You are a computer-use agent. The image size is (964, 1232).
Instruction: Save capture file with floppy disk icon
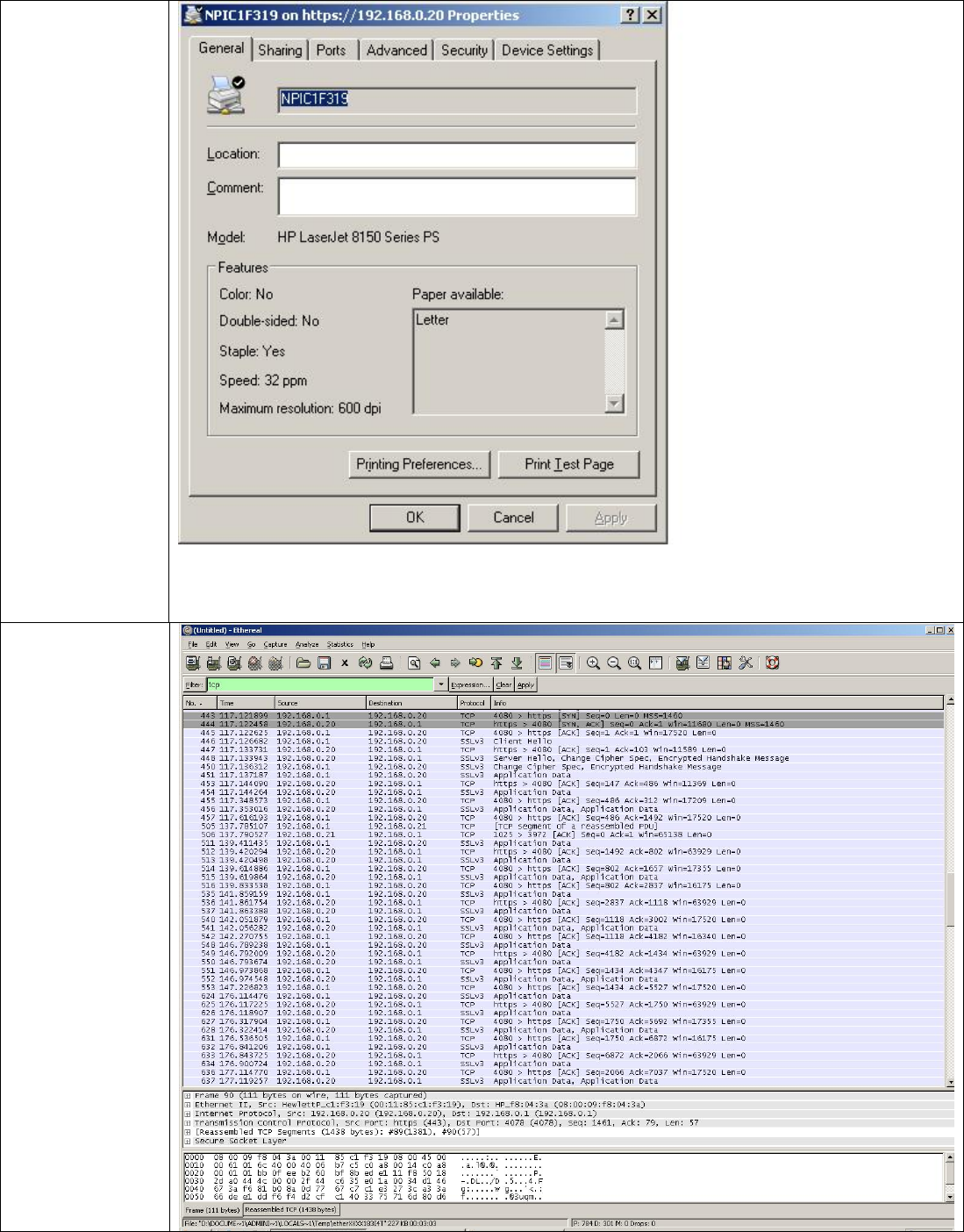tap(324, 663)
